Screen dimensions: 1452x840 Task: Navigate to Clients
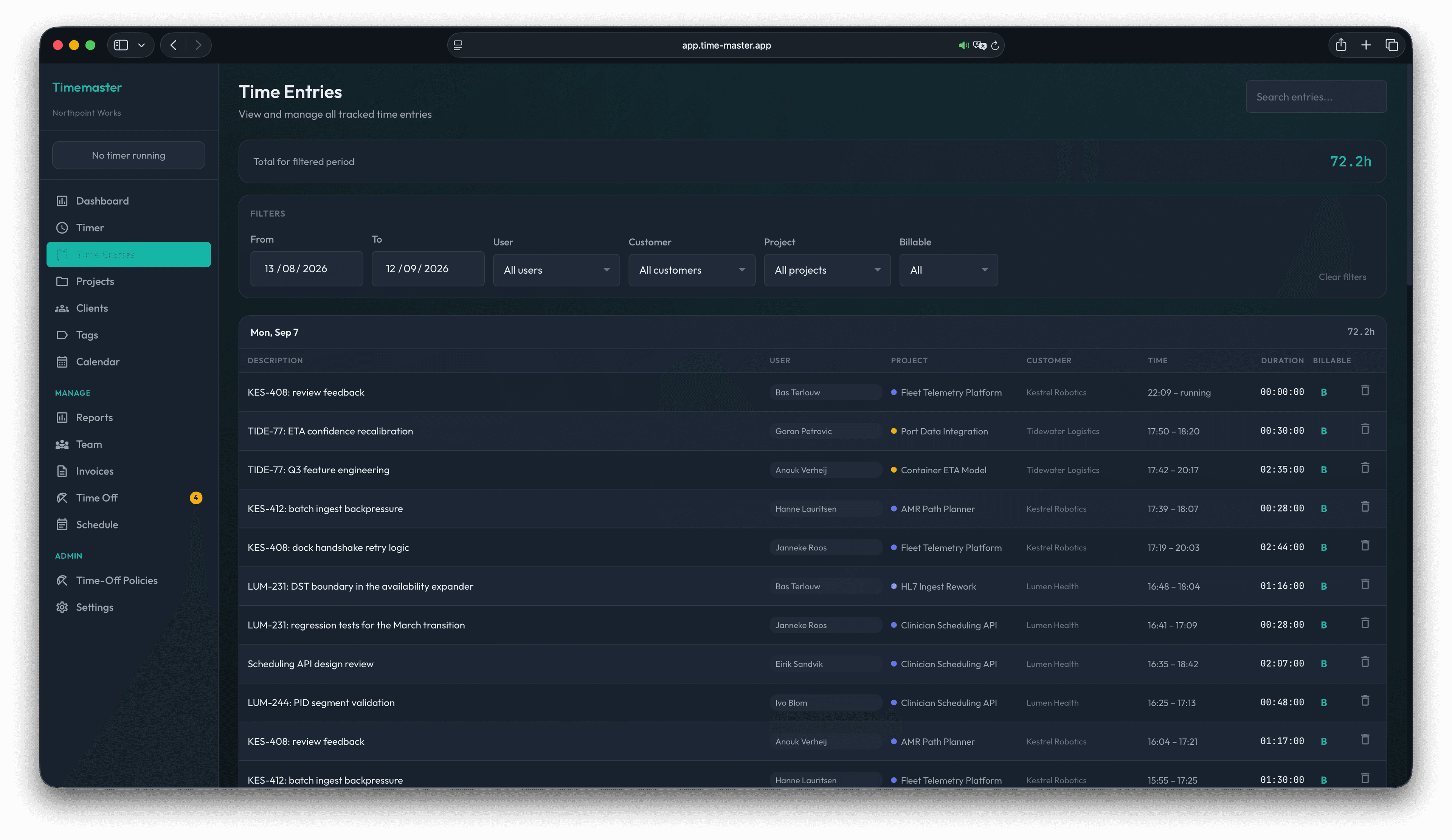129,308
